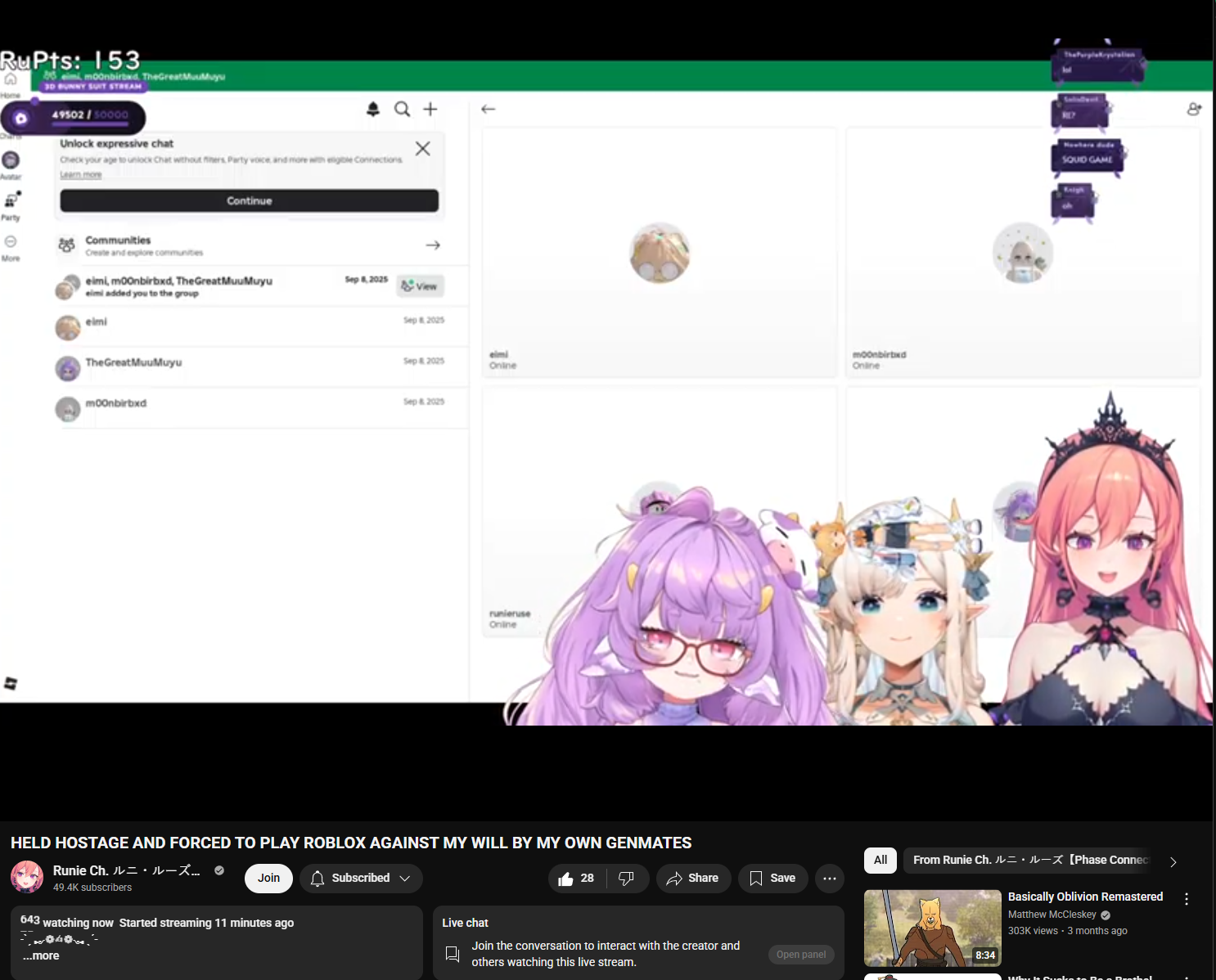Save the video to a playlist

tap(772, 879)
